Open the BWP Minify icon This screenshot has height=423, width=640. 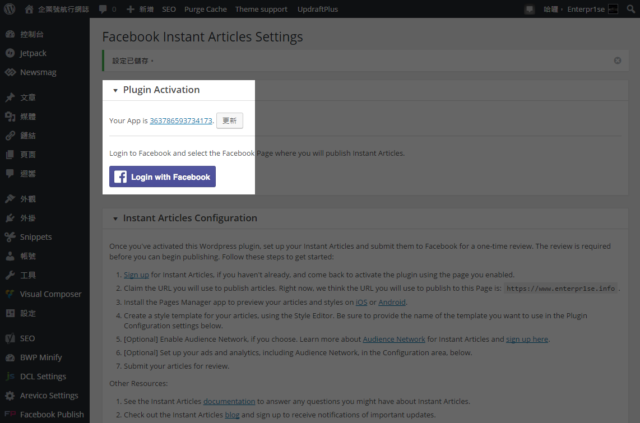click(x=10, y=357)
